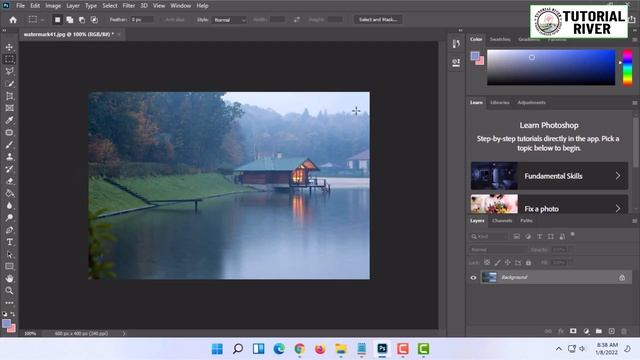Select the Eyedropper tool
The image size is (640, 360).
pyautogui.click(x=9, y=120)
